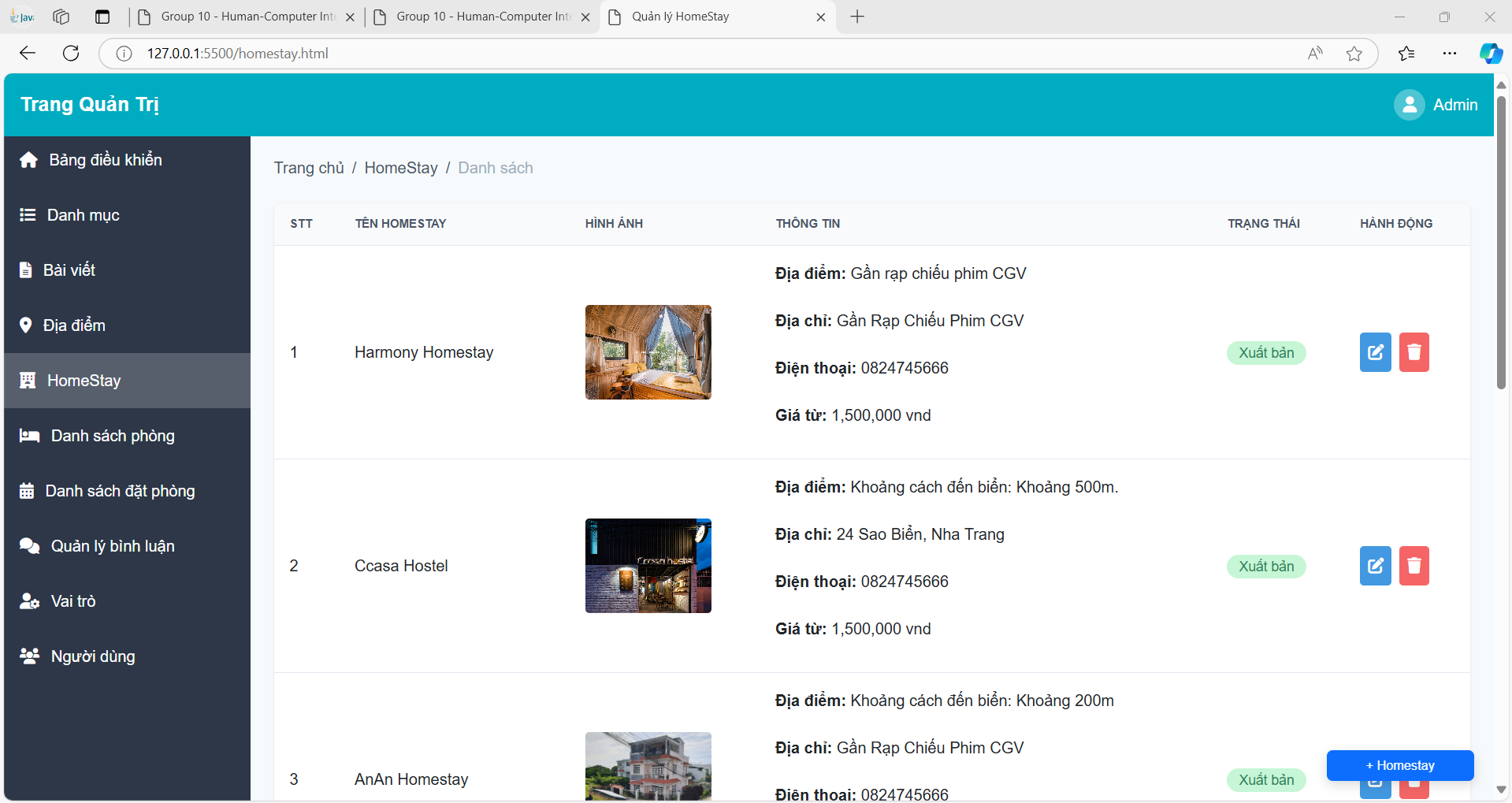Open the Người dùng menu item
The width and height of the screenshot is (1512, 803).
[127, 656]
